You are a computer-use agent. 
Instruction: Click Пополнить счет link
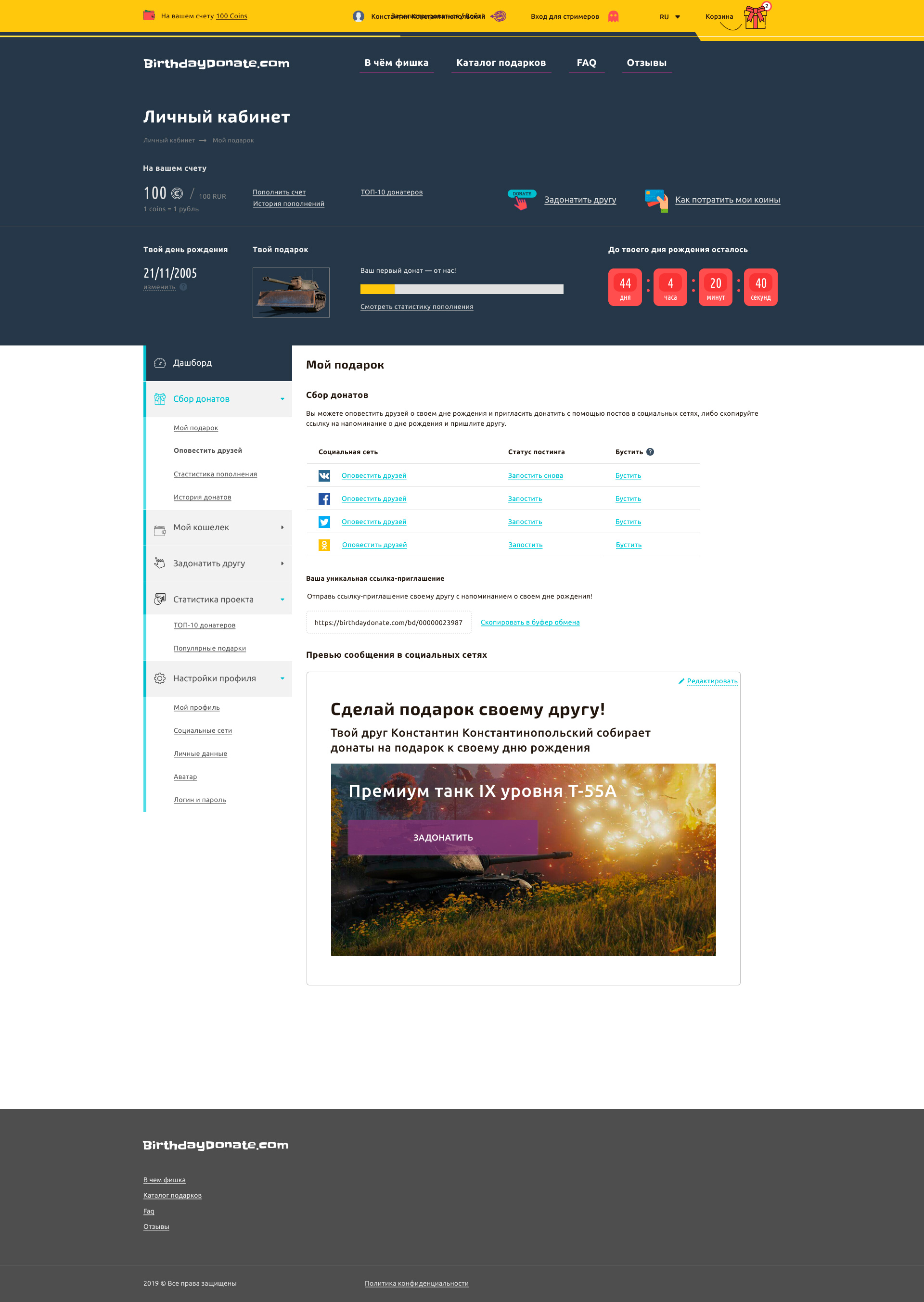click(279, 192)
